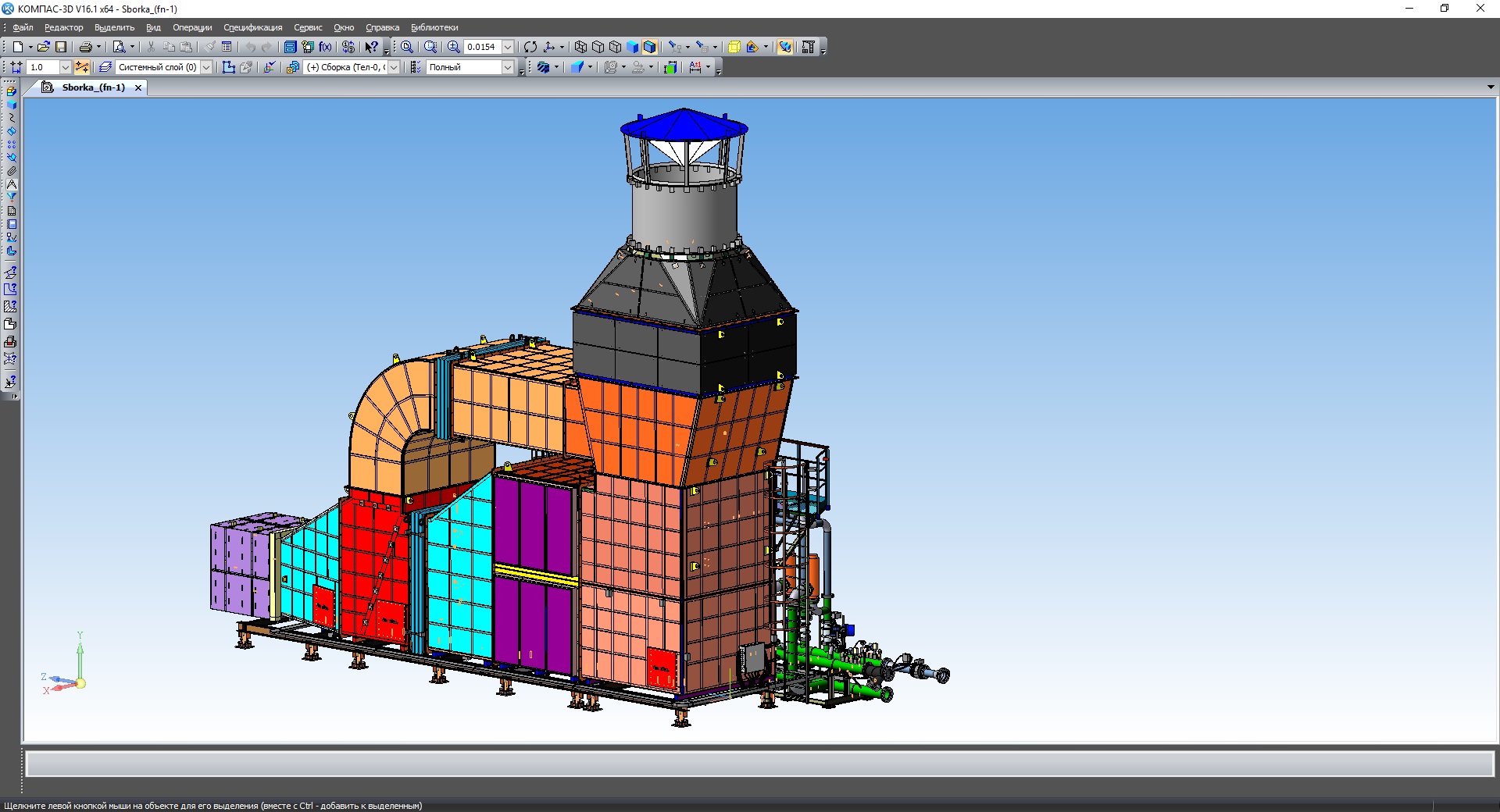The height and width of the screenshot is (812, 1500).
Task: Toggle shaded with edges display mode
Action: (x=650, y=47)
